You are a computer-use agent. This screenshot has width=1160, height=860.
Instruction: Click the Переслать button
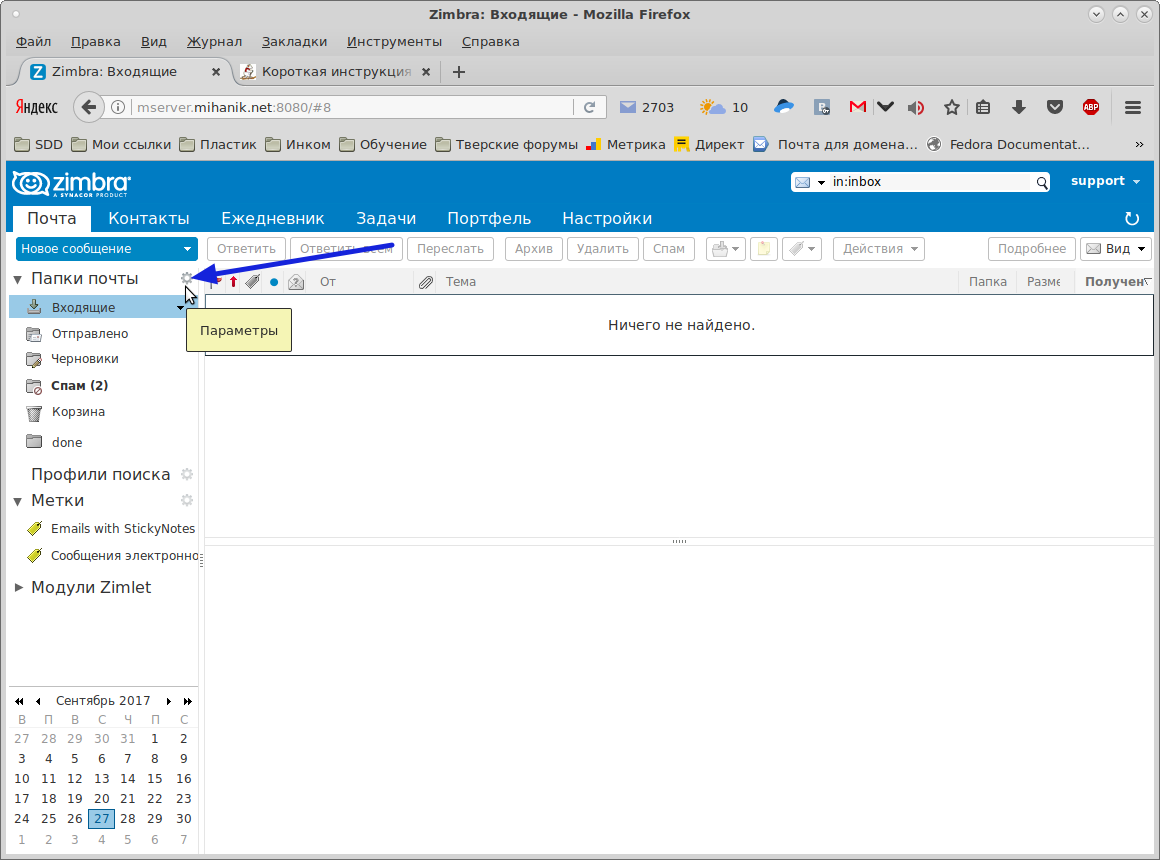pyautogui.click(x=450, y=249)
